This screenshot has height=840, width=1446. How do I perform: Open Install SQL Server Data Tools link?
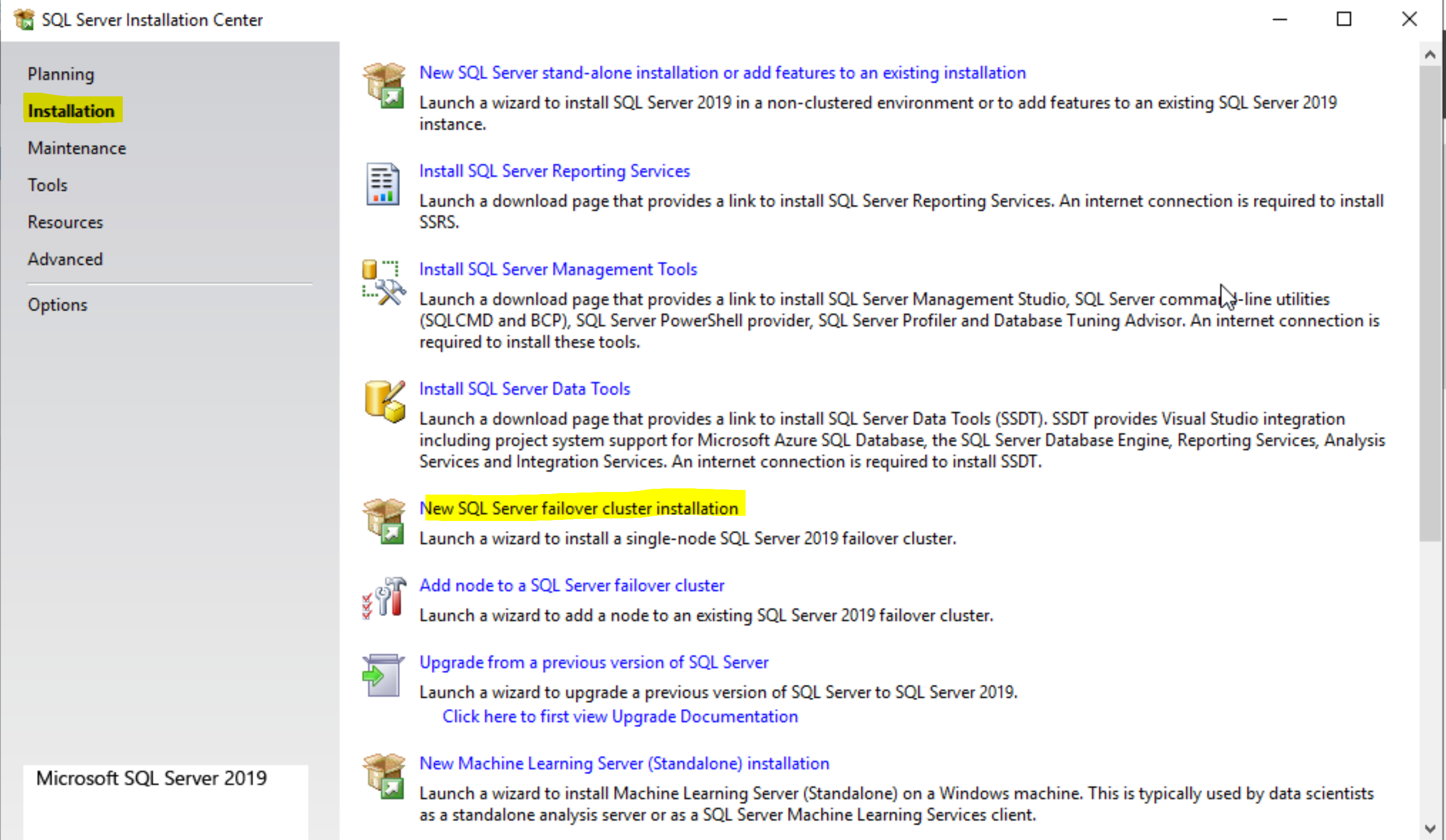click(x=524, y=389)
